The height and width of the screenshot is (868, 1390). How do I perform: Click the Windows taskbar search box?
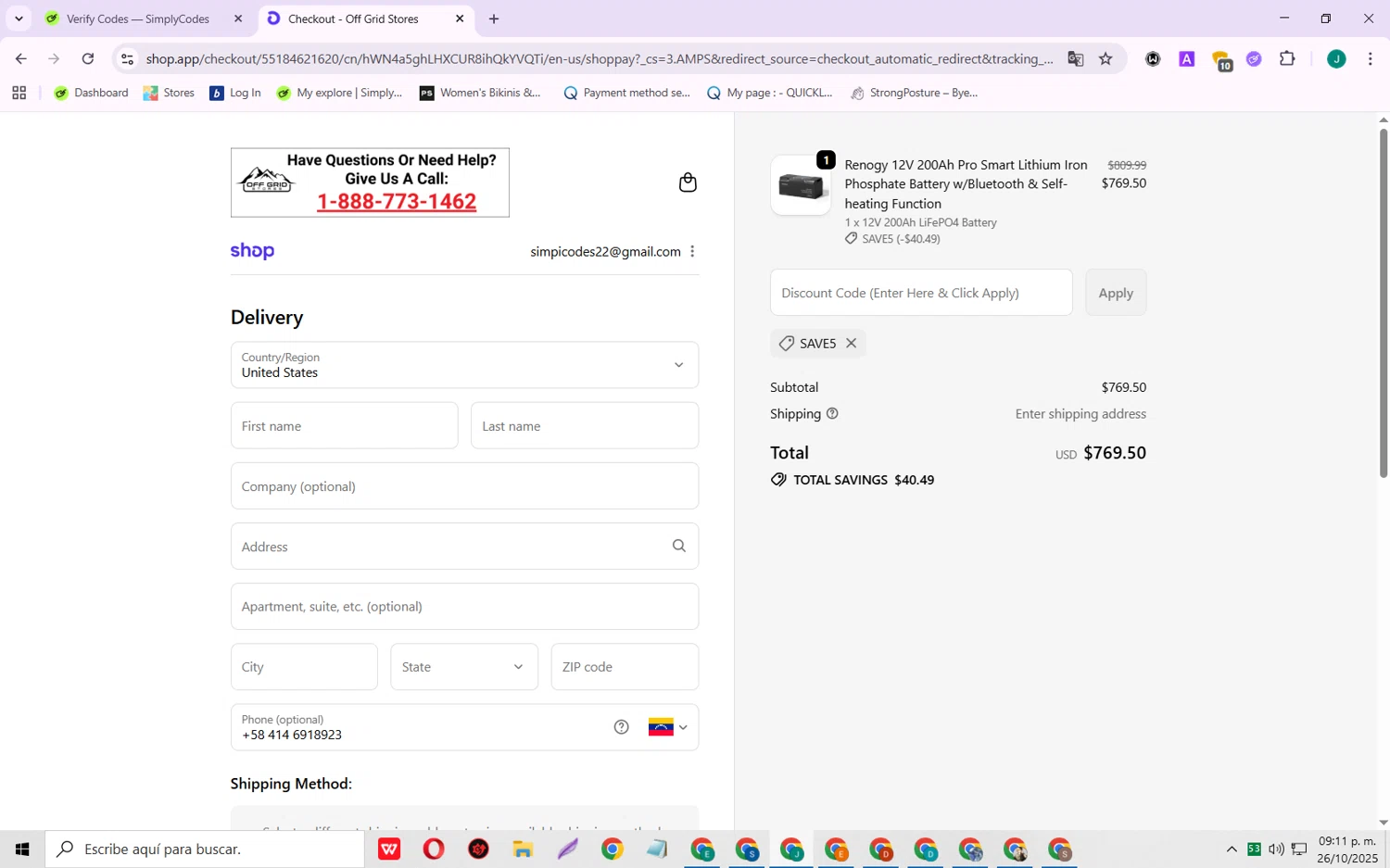(x=205, y=849)
